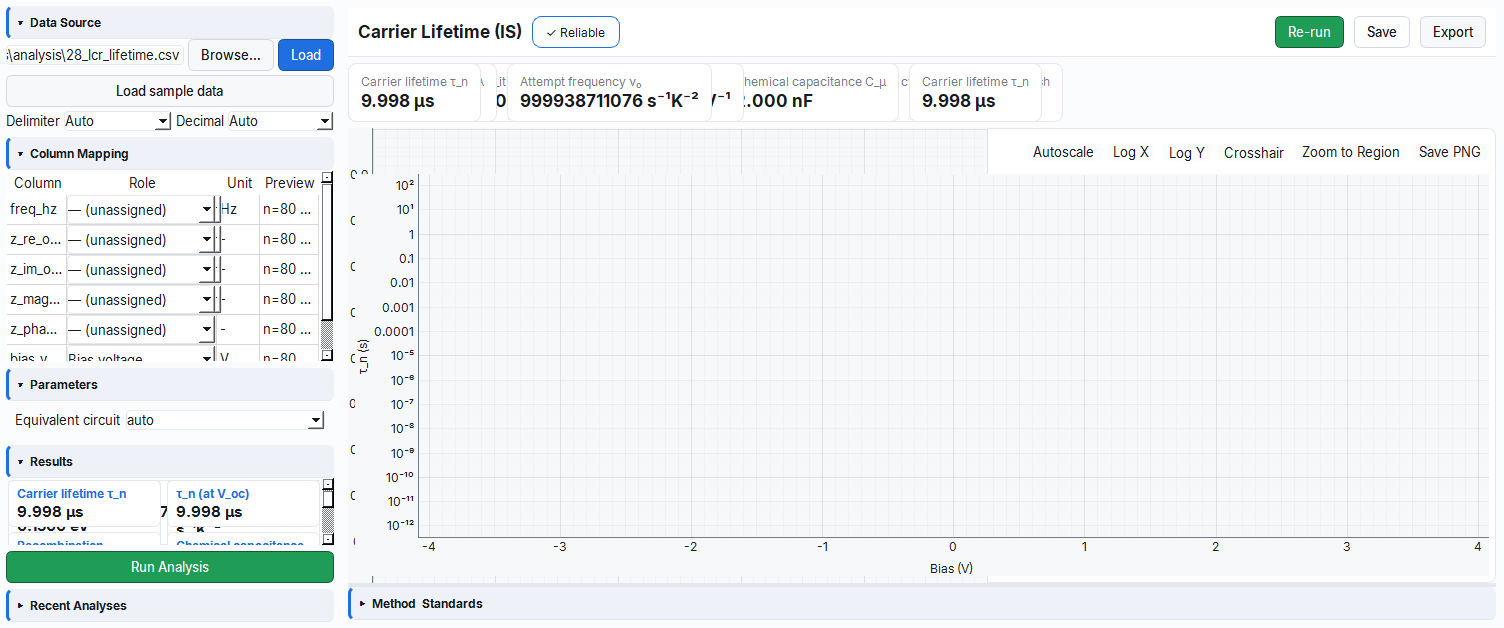Open role dropdown for z_mag column
1504x628 pixels.
(x=141, y=300)
